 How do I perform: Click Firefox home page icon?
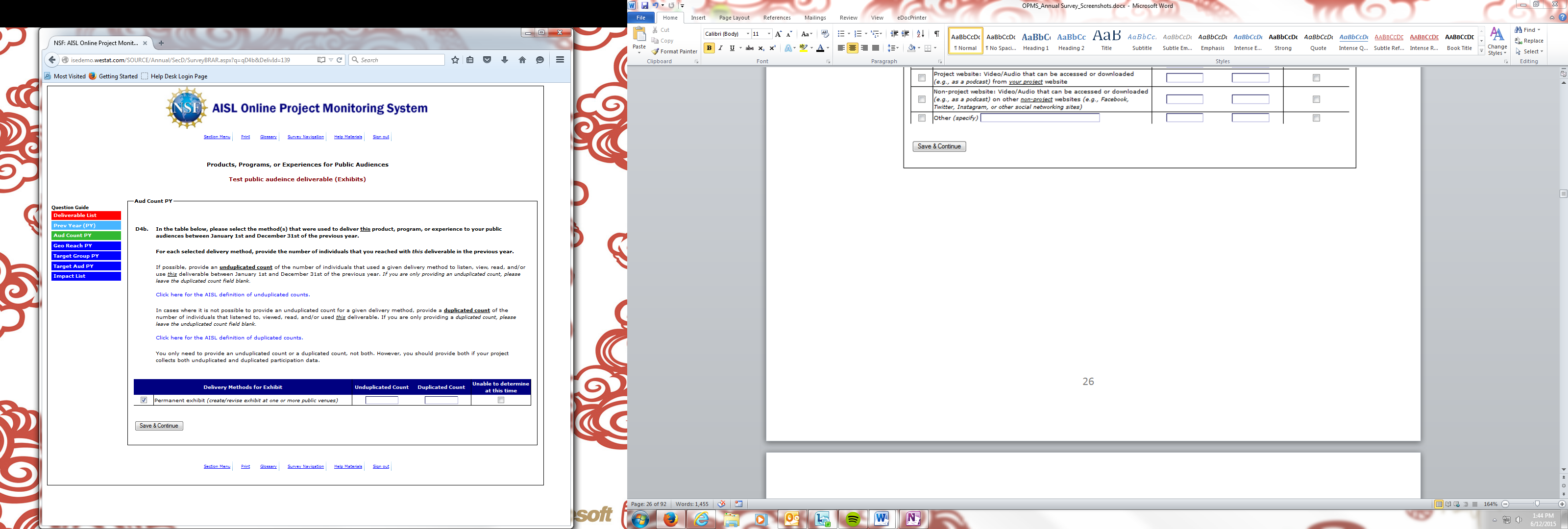coord(522,60)
